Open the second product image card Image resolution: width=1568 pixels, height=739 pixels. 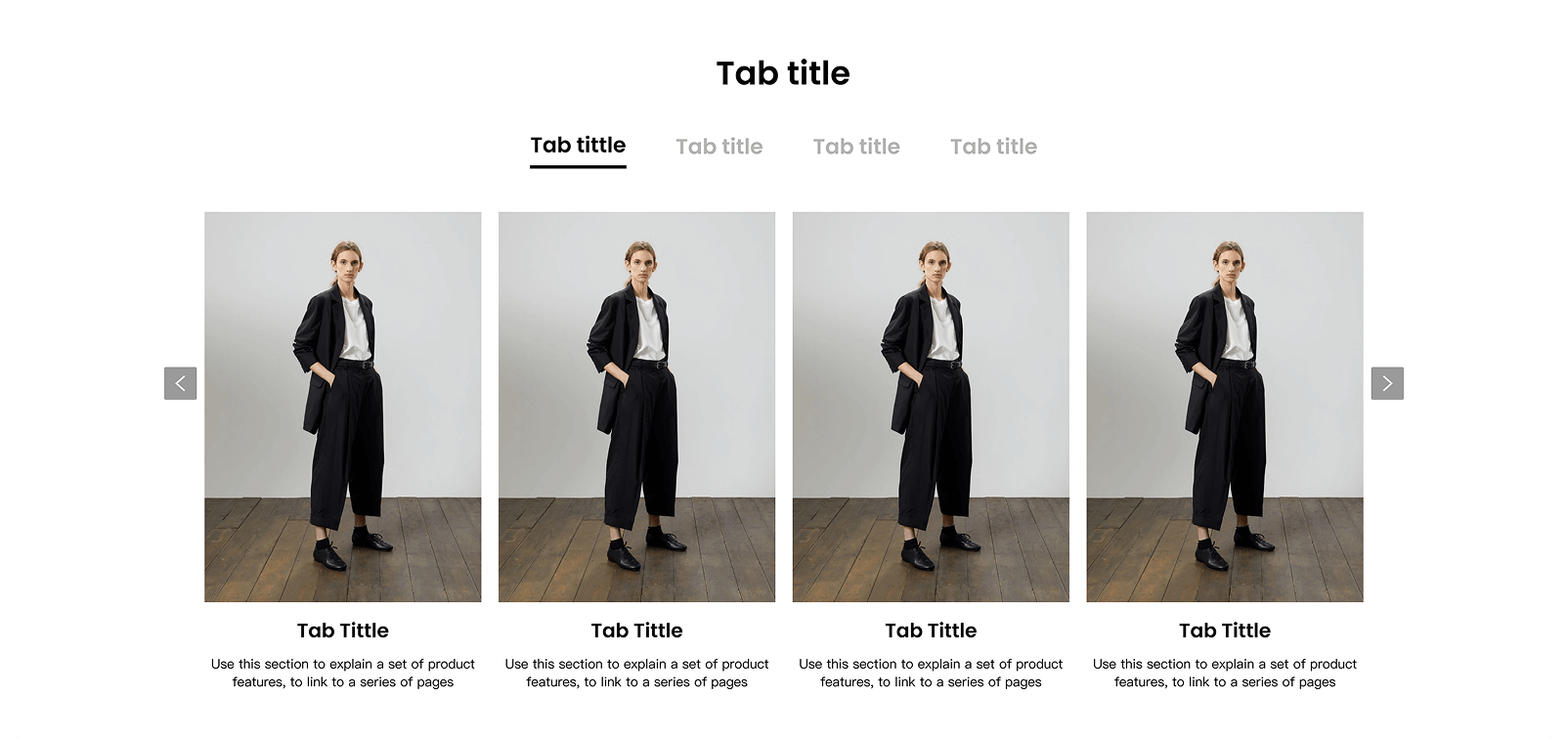[x=636, y=407]
